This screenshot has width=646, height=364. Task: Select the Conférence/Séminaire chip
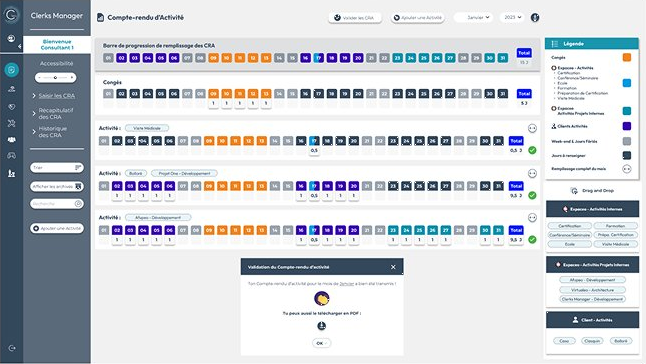tap(569, 235)
